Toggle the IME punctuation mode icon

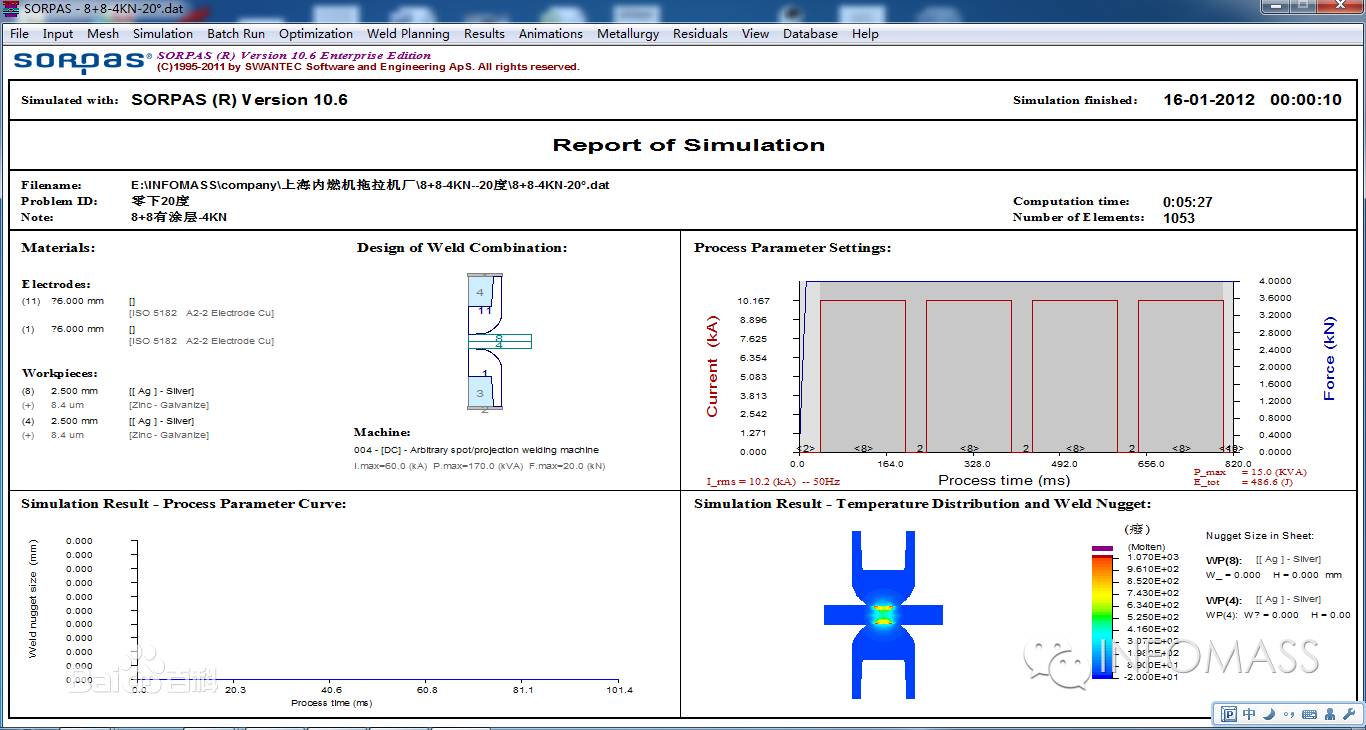pyautogui.click(x=1288, y=714)
